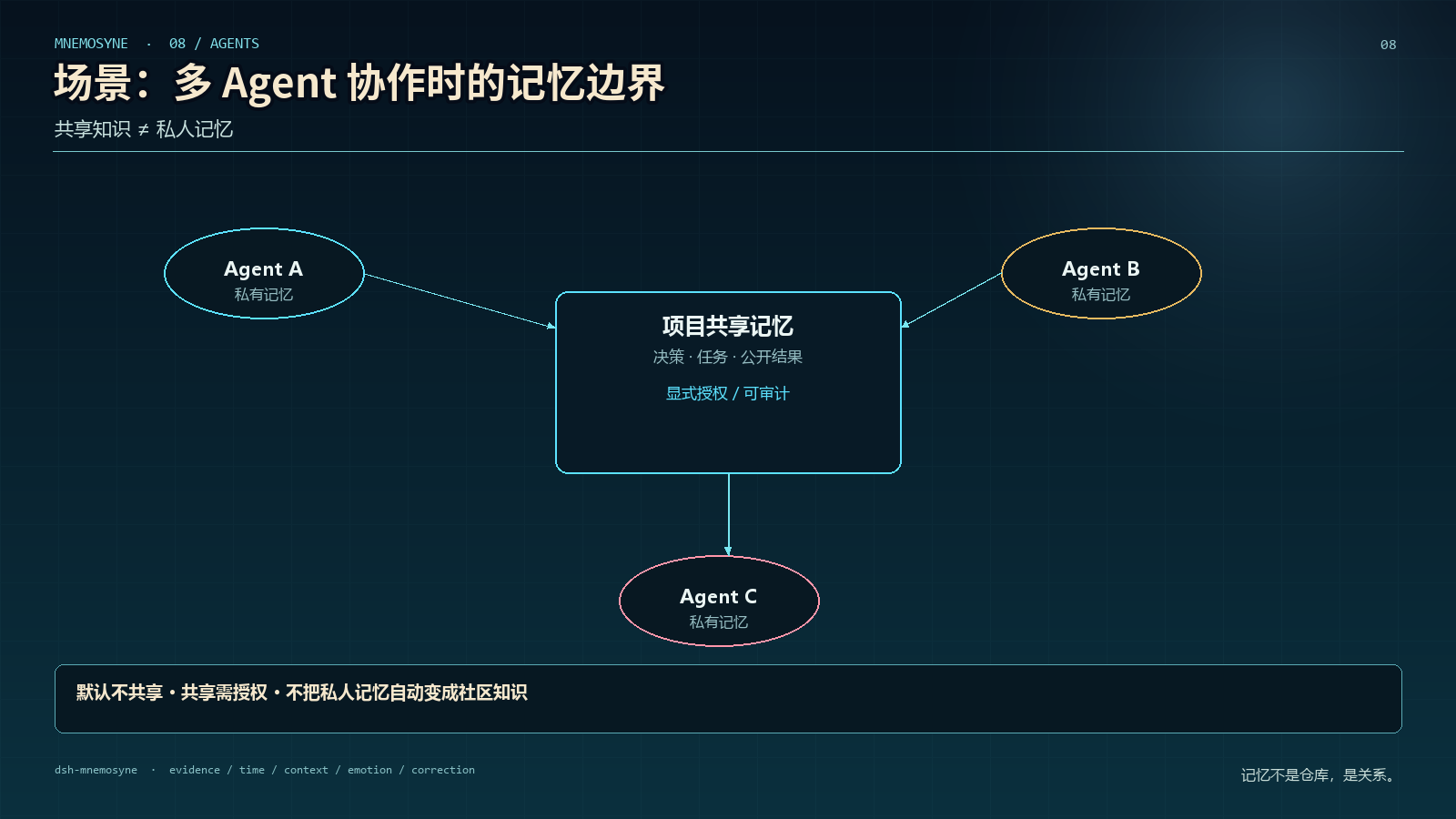Select the slide title '场景：多 Agent 协作时的记忆边界'

[x=359, y=83]
